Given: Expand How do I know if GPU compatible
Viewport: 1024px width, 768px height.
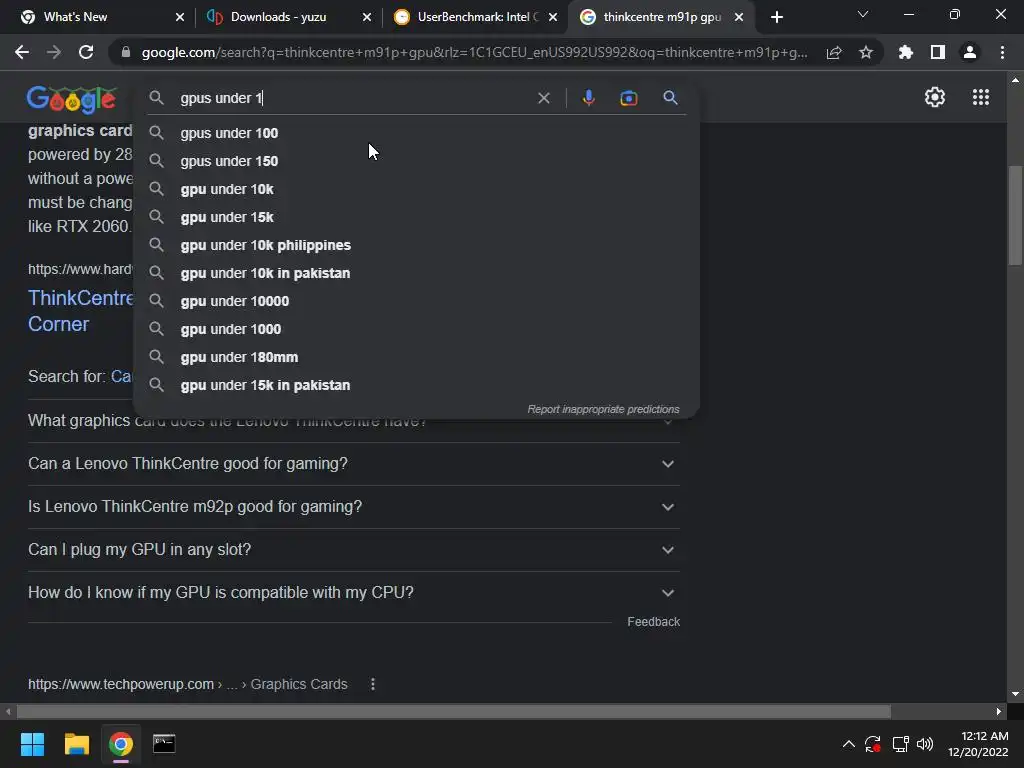Looking at the screenshot, I should click(353, 593).
